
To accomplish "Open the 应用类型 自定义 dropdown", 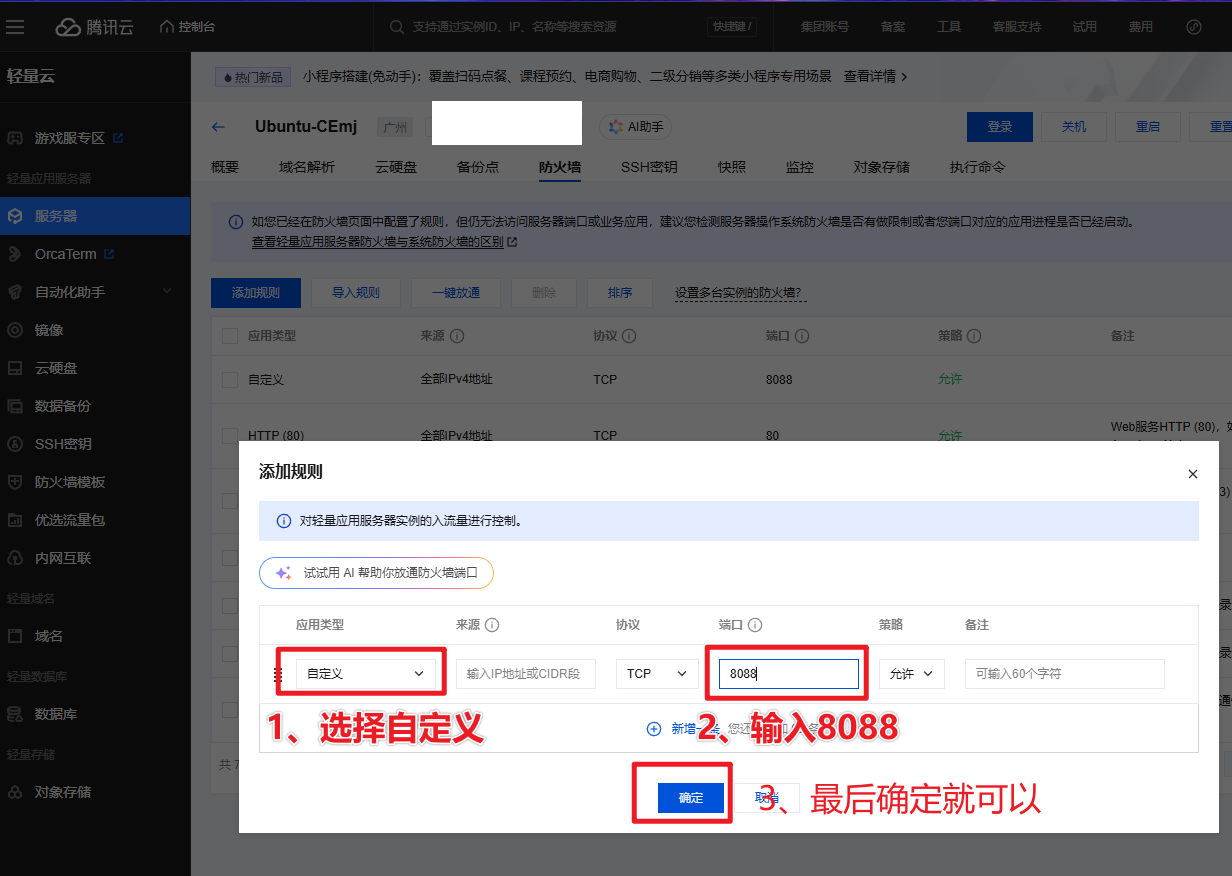I will coord(365,674).
